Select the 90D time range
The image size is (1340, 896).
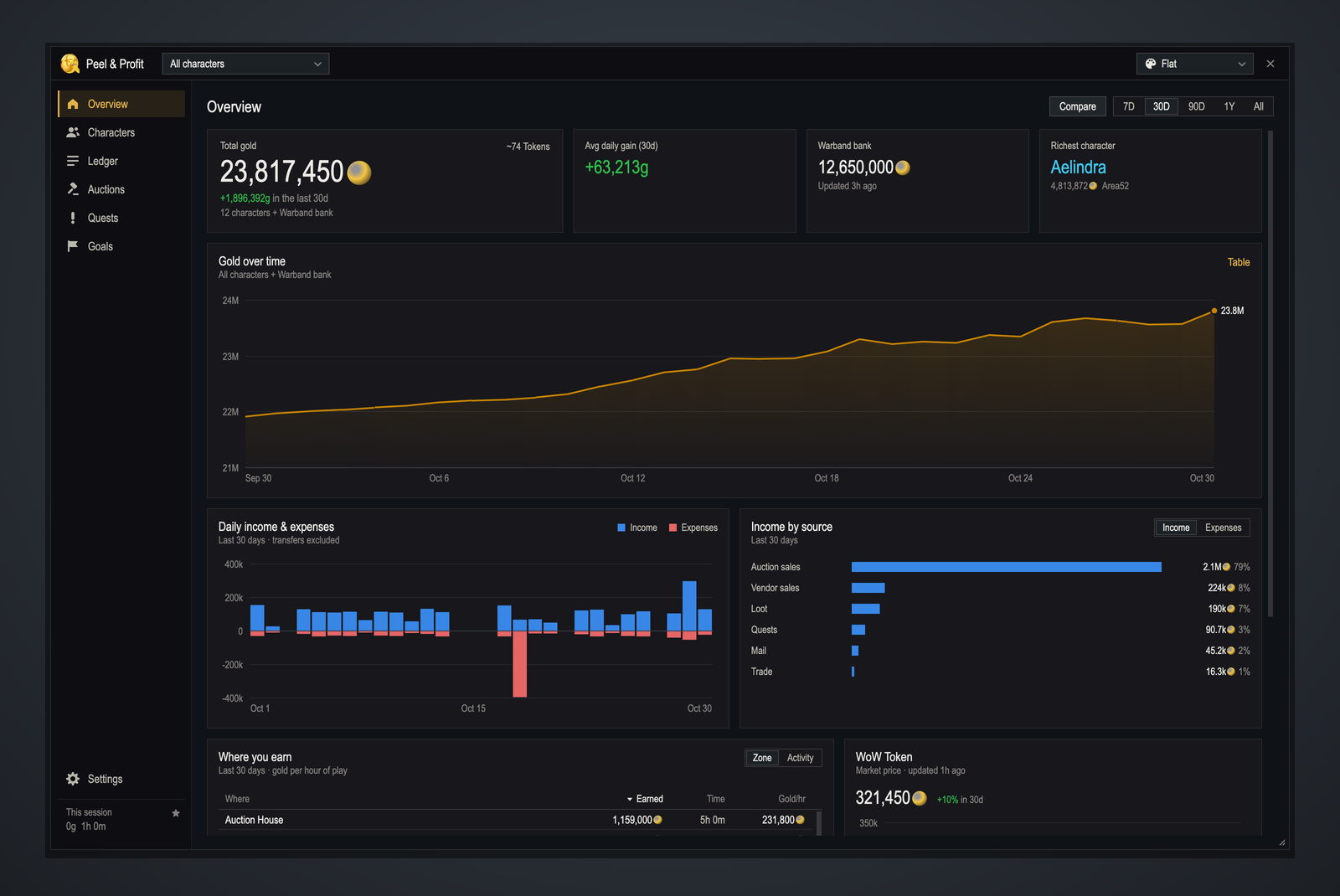(x=1197, y=106)
